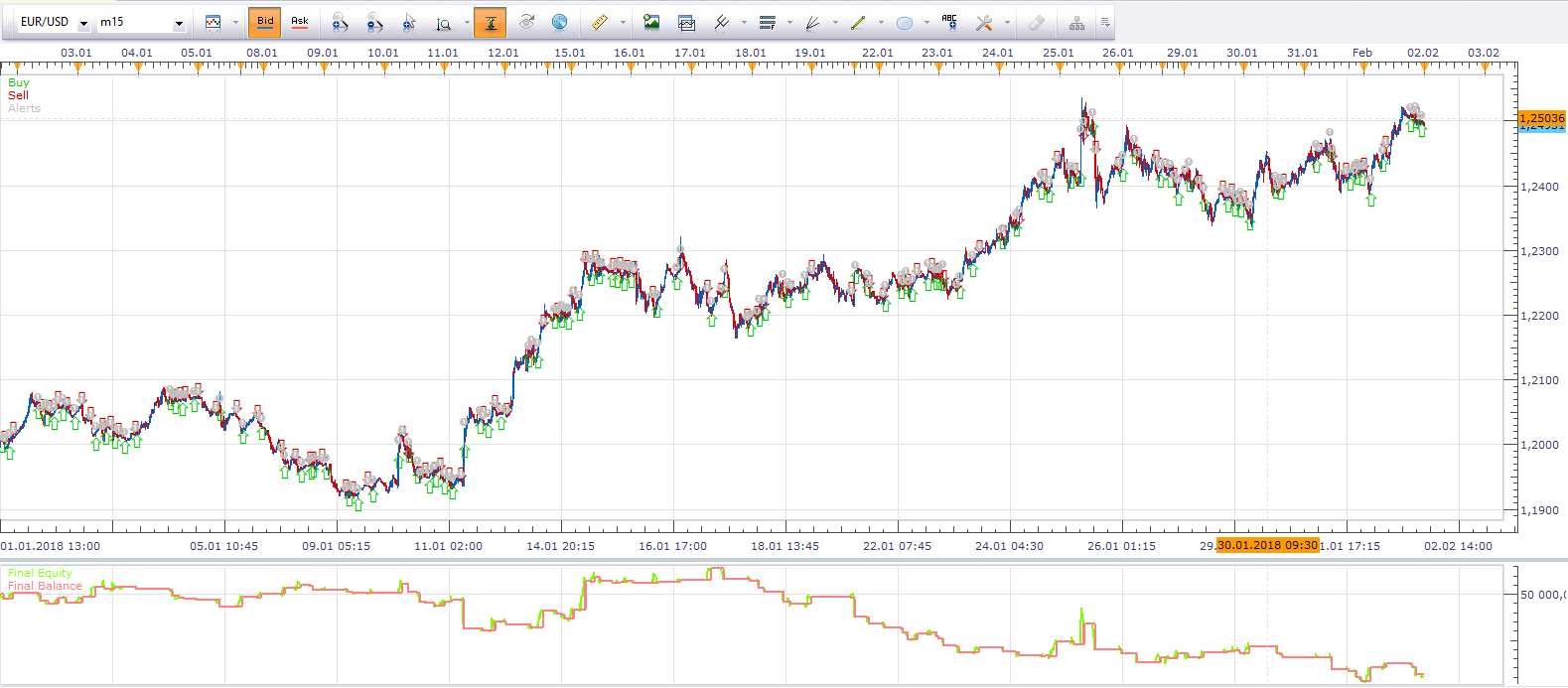Select the ellipse shape tool
1568x688 pixels.
905,22
